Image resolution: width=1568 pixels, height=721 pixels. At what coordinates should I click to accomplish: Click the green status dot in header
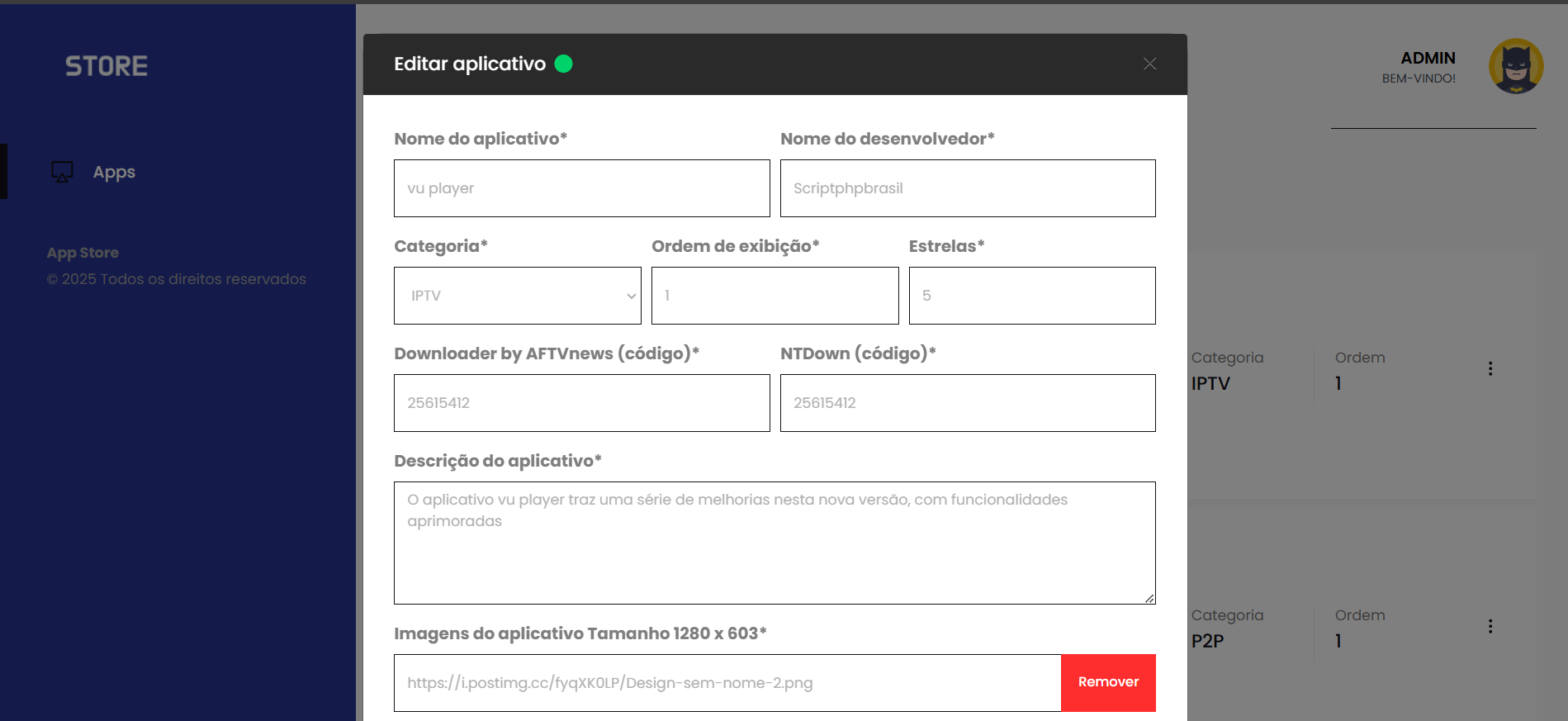[564, 64]
